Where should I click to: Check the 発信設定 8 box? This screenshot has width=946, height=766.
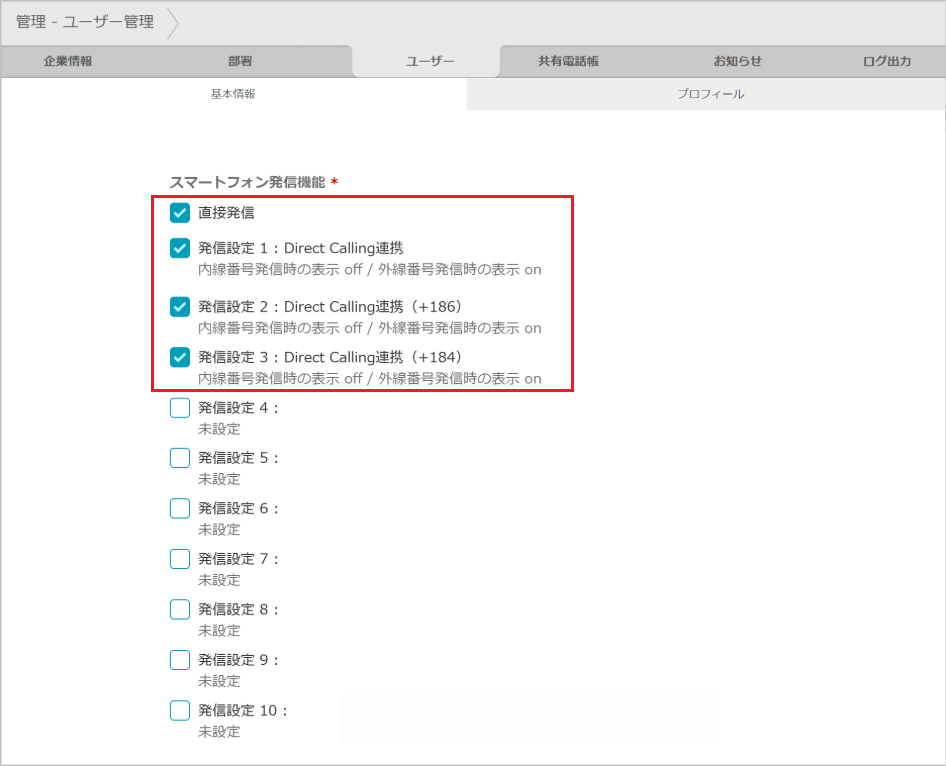pyautogui.click(x=180, y=609)
